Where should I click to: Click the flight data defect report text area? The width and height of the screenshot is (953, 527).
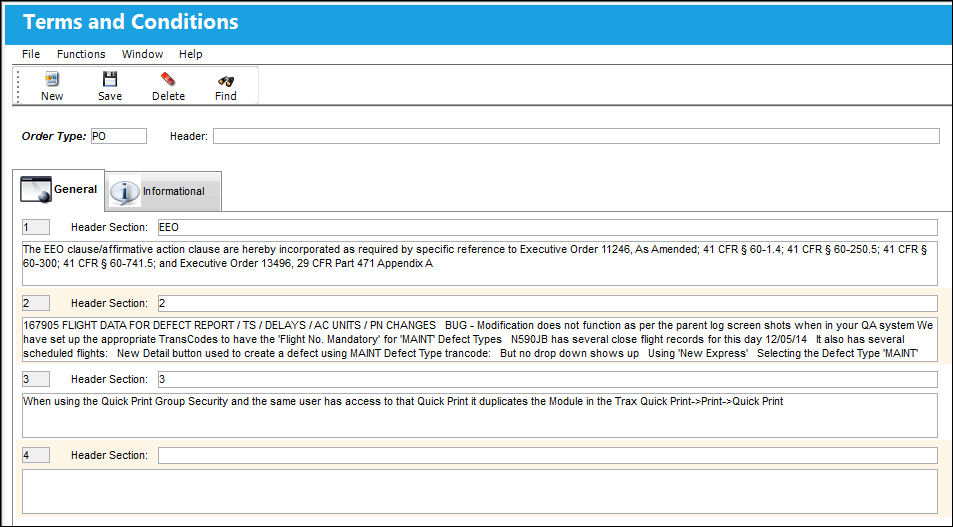pos(480,339)
